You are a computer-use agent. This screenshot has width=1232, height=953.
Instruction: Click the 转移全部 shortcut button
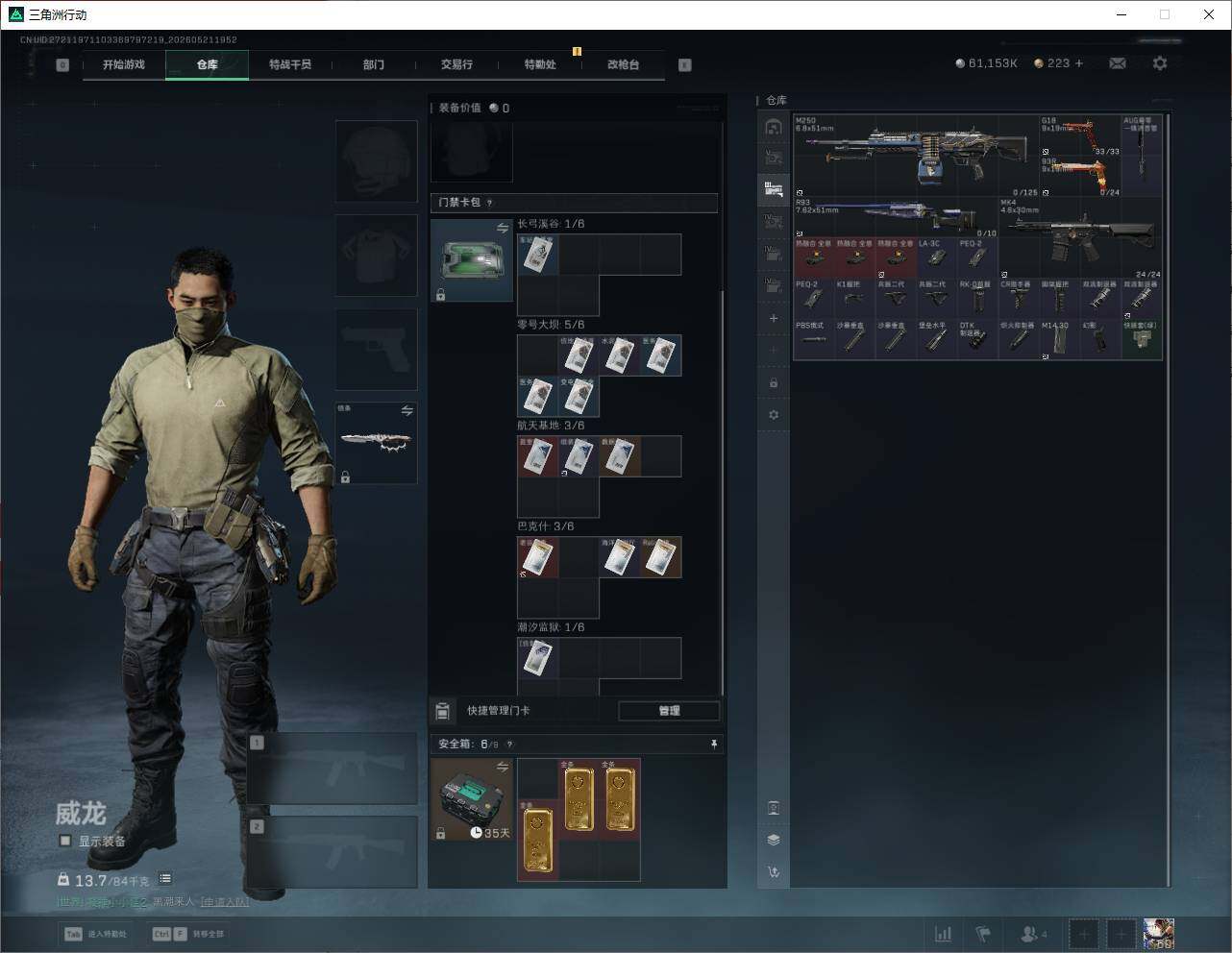click(188, 934)
